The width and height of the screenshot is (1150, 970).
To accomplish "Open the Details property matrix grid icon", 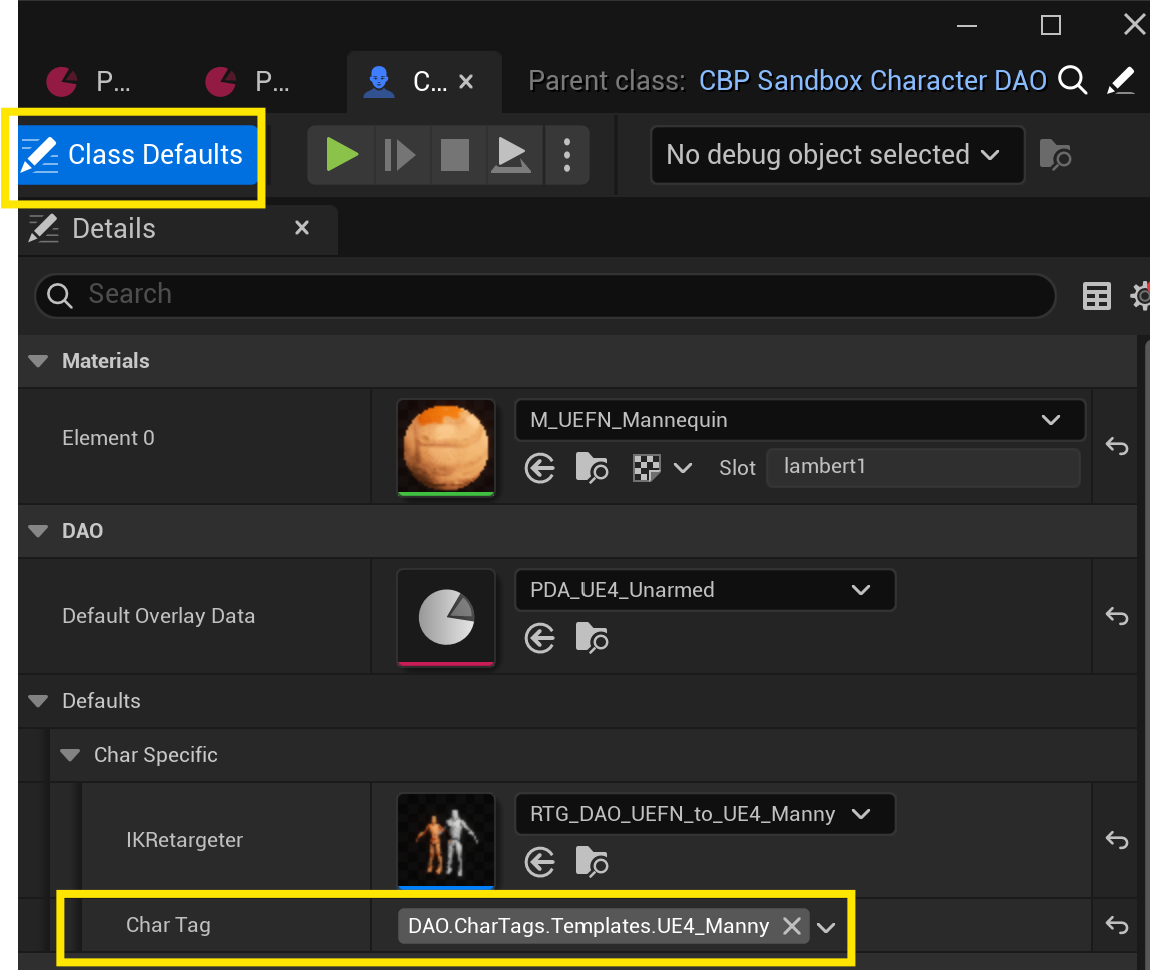I will point(1097,296).
